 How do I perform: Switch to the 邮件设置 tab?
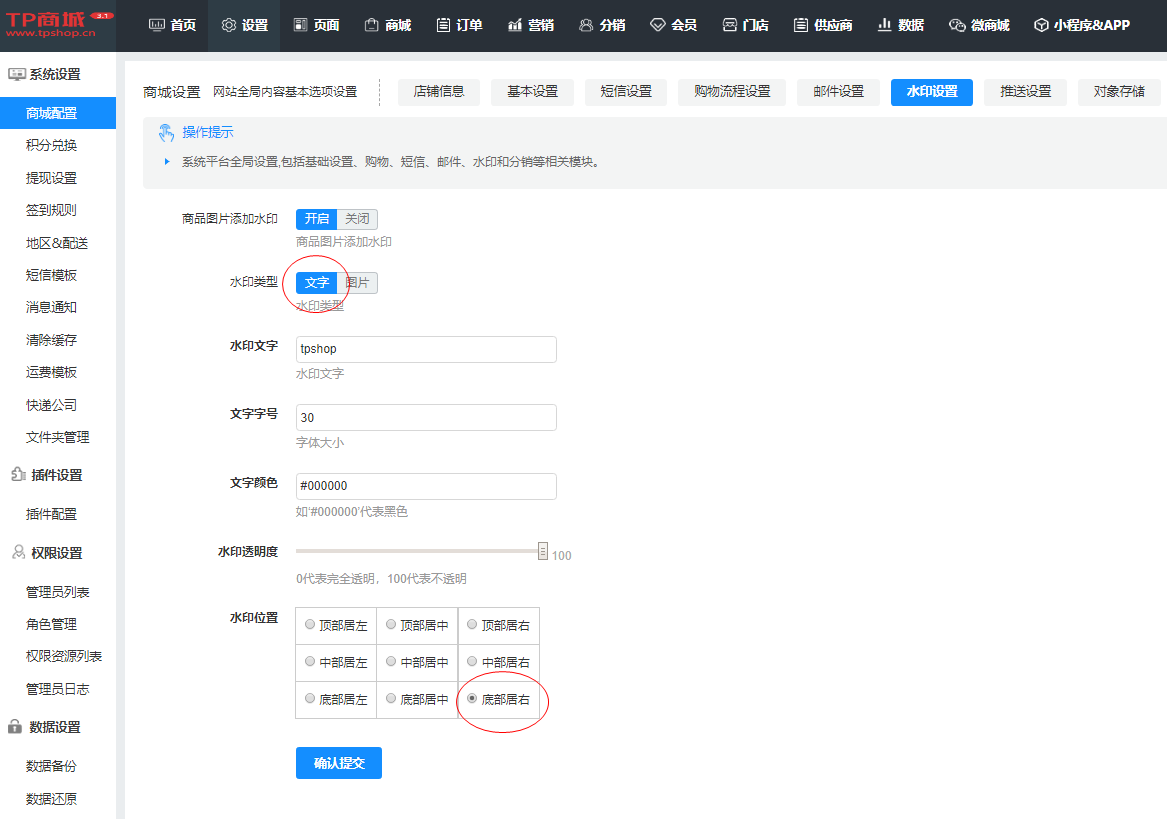(x=838, y=92)
